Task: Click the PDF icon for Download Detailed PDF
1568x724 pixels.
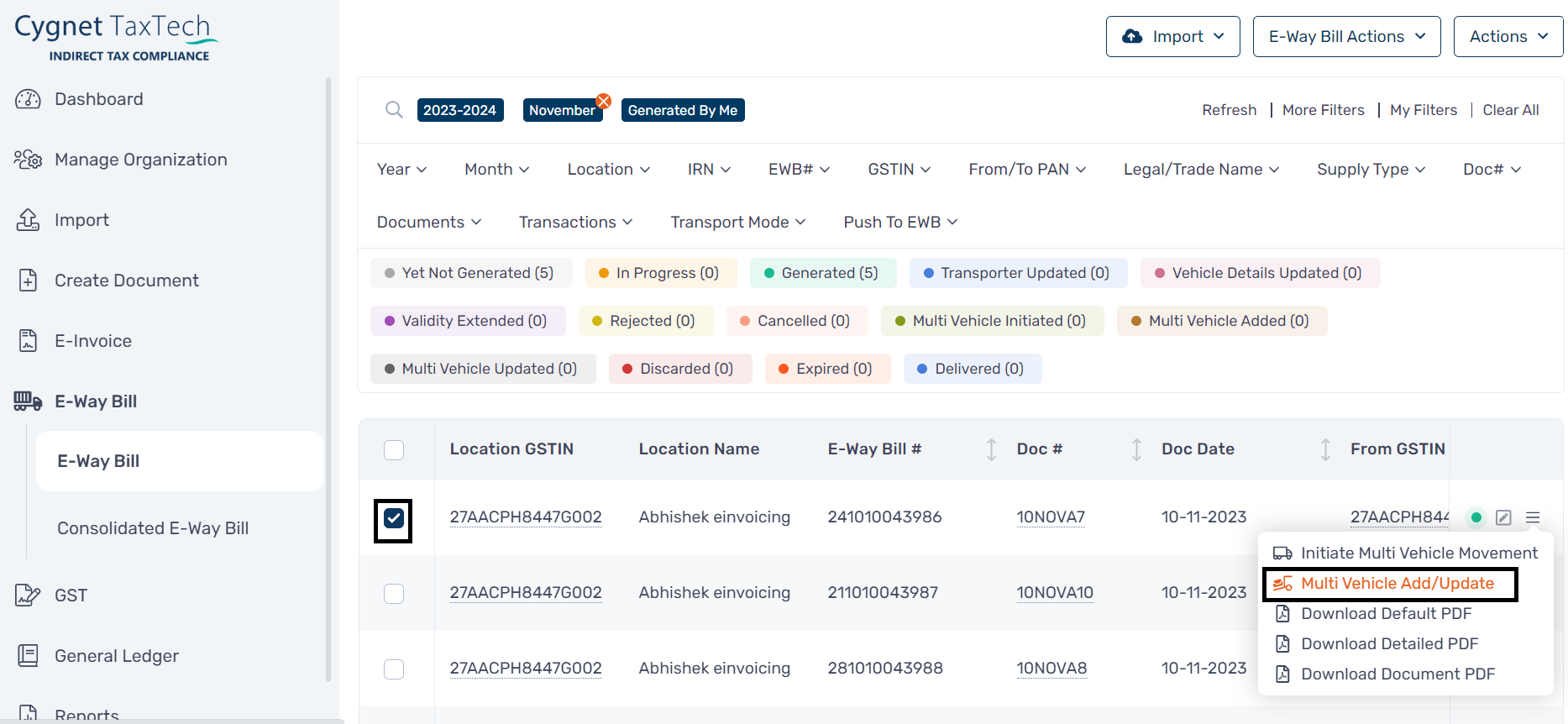Action: click(x=1282, y=644)
